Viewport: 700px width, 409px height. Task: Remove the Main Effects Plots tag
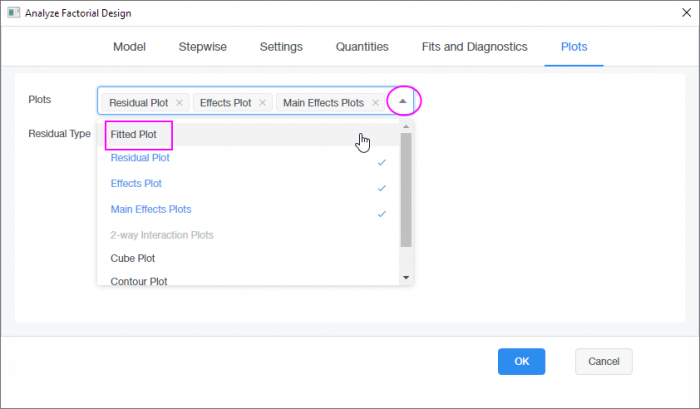(x=375, y=102)
